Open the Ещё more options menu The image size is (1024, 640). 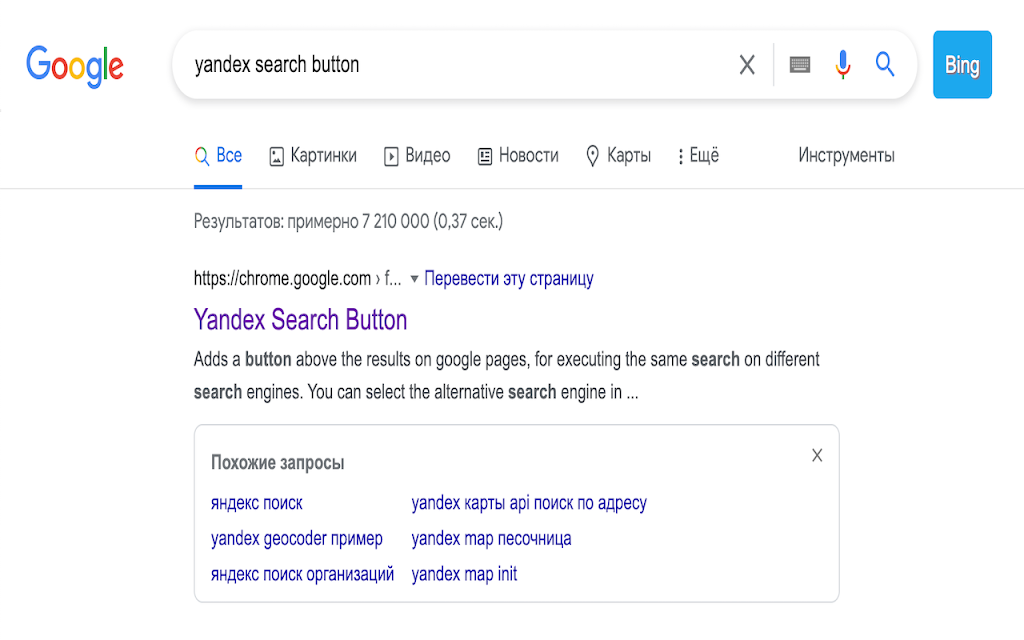coord(698,156)
